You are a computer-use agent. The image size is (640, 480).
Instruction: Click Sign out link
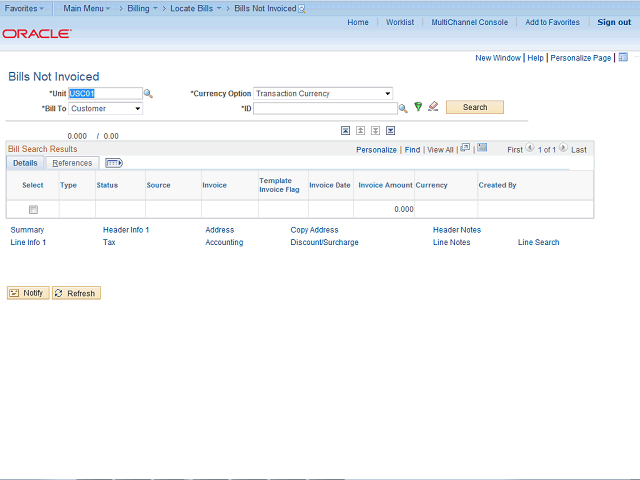tap(614, 22)
